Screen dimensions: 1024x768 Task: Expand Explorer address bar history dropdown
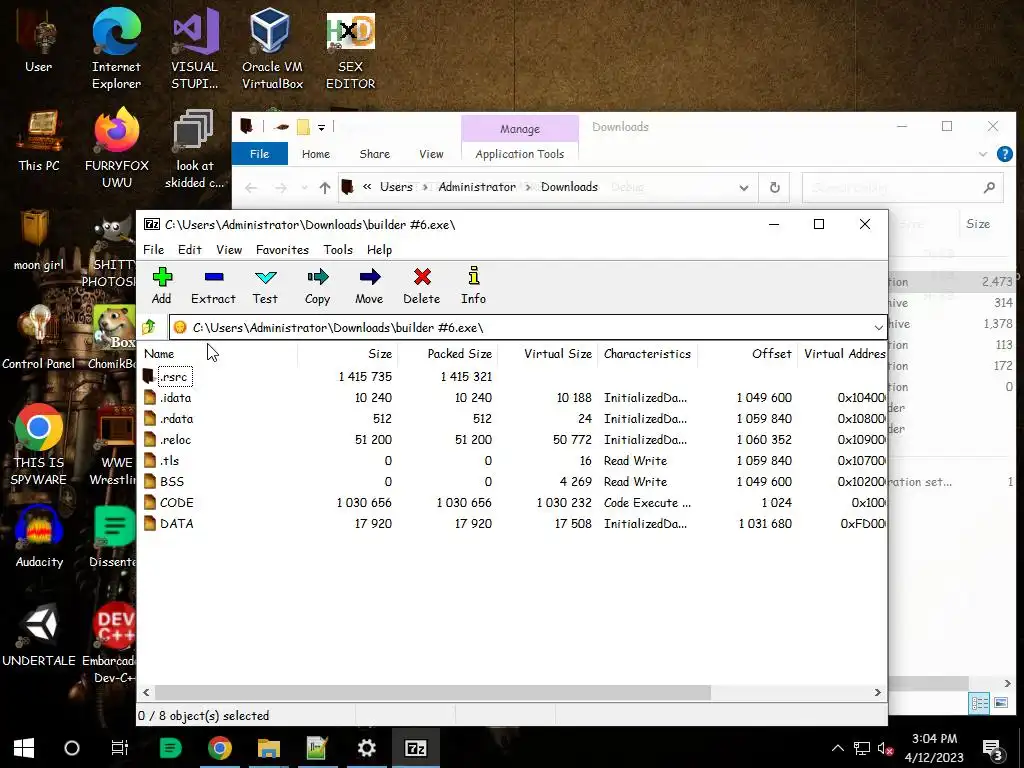(744, 187)
